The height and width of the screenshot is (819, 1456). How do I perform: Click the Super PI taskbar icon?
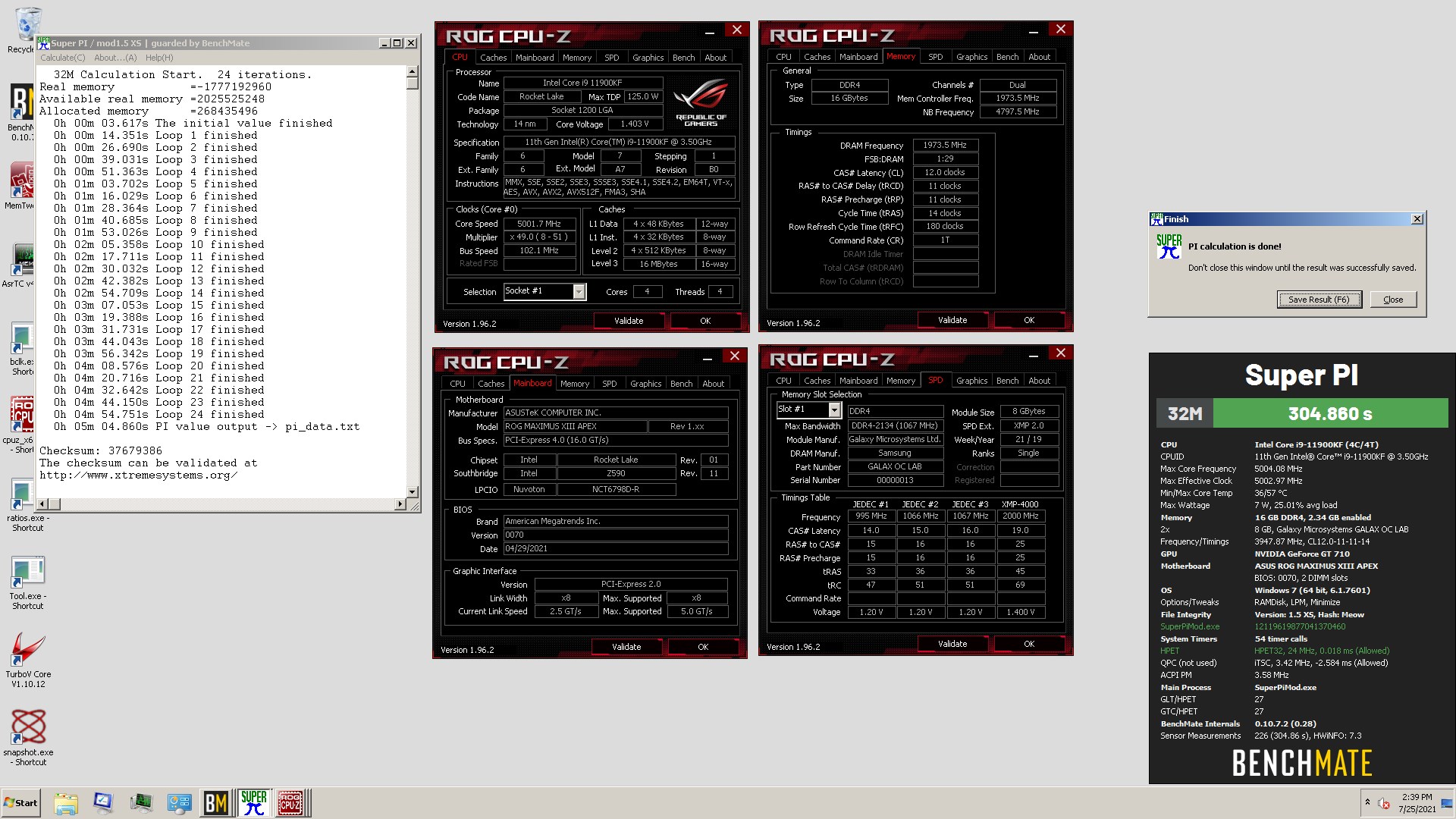point(254,802)
